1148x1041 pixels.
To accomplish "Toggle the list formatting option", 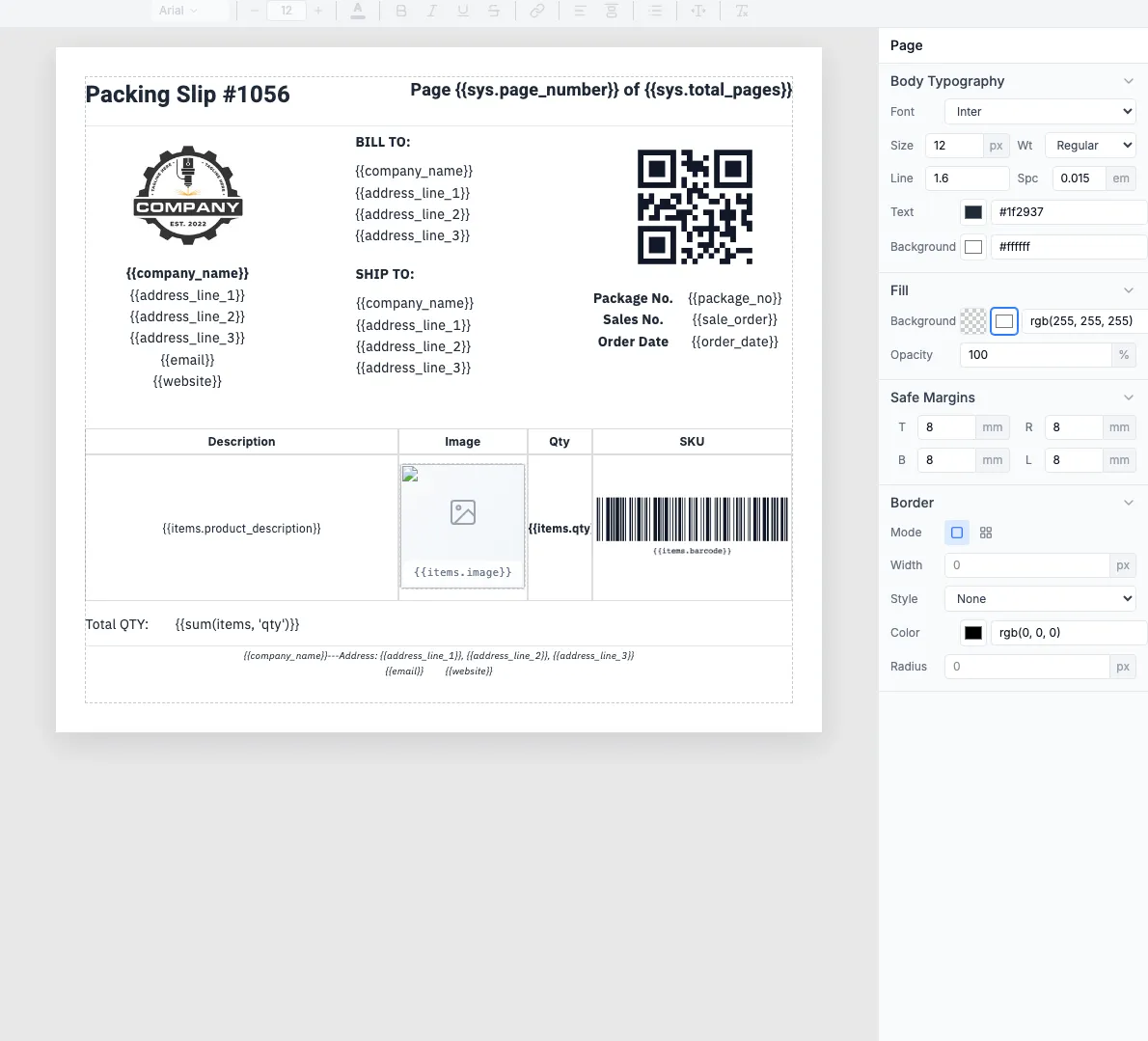I will click(x=655, y=11).
